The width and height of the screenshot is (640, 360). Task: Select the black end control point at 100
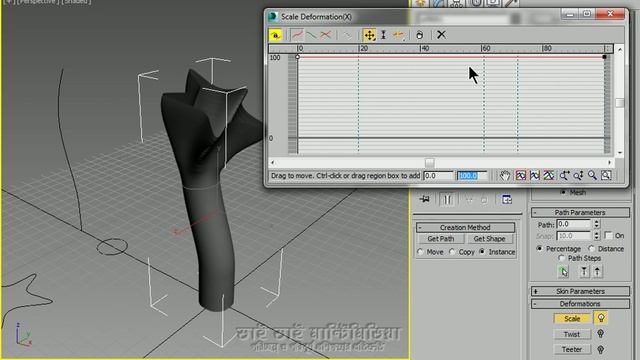tap(604, 57)
